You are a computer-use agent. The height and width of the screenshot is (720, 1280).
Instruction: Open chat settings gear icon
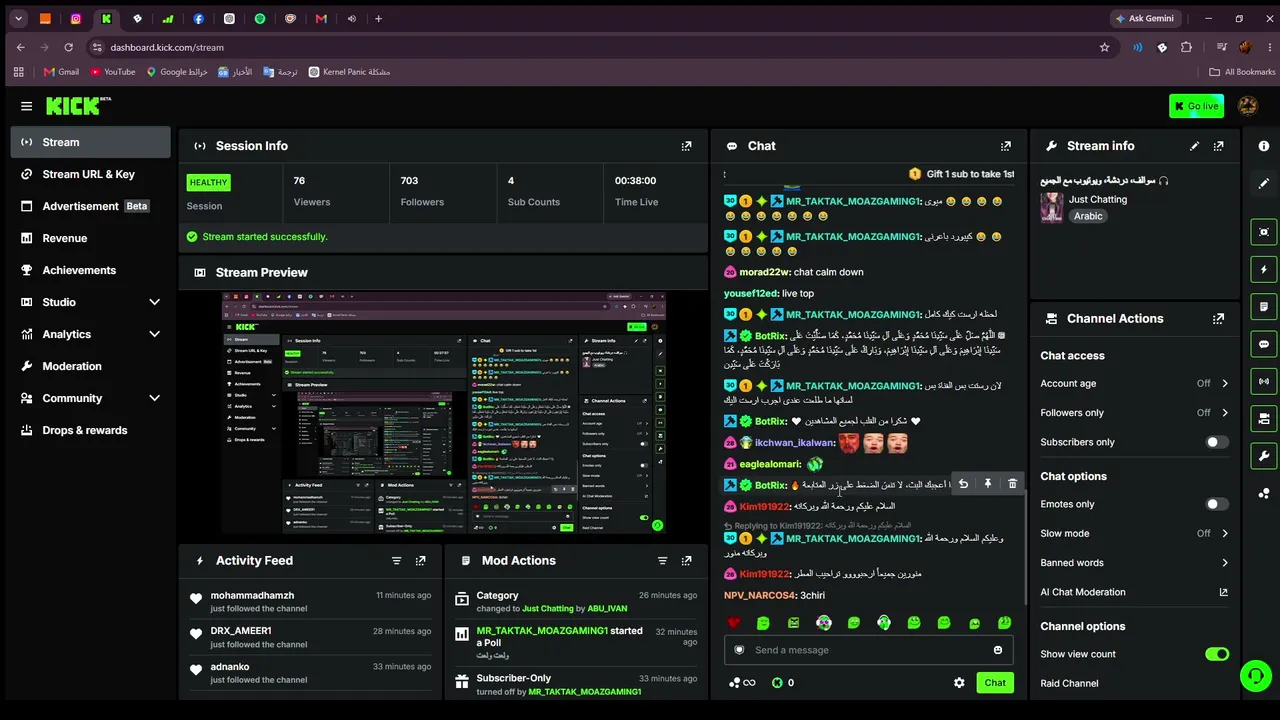click(959, 683)
